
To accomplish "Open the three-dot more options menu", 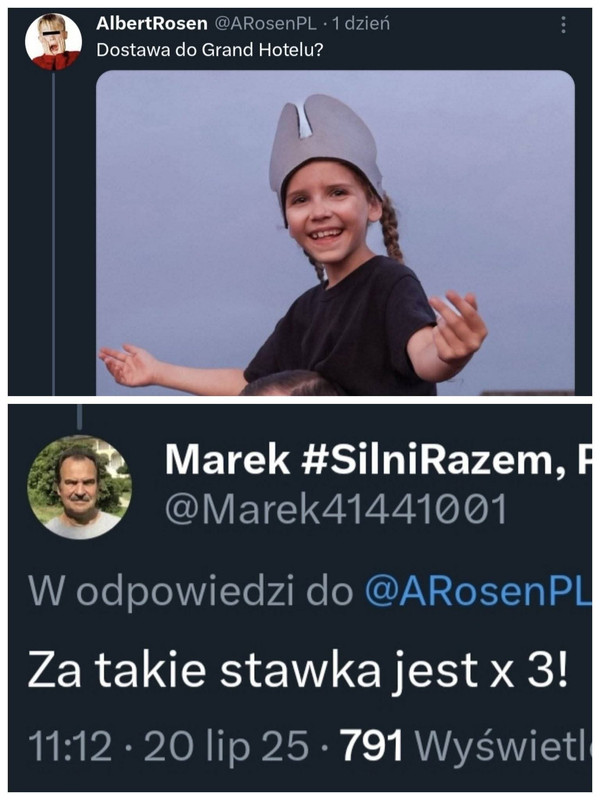I will point(563,24).
